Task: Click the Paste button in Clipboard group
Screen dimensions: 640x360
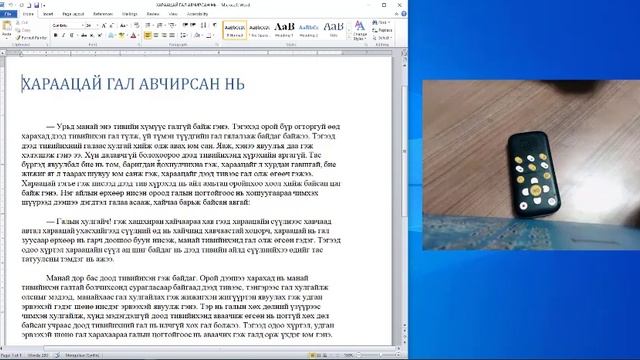Action: [x=7, y=29]
